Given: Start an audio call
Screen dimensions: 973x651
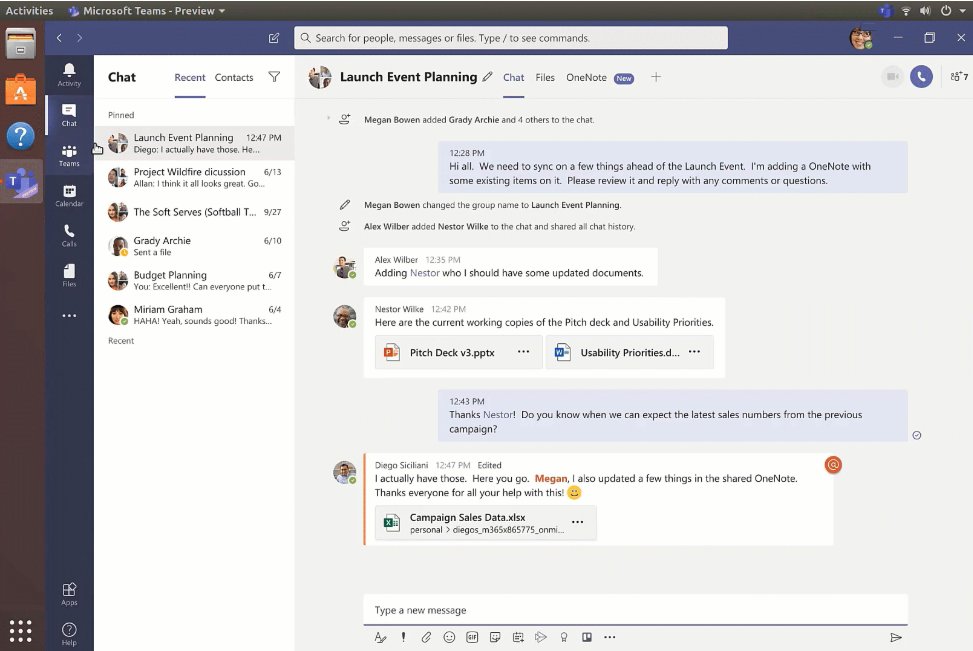Looking at the screenshot, I should point(921,77).
